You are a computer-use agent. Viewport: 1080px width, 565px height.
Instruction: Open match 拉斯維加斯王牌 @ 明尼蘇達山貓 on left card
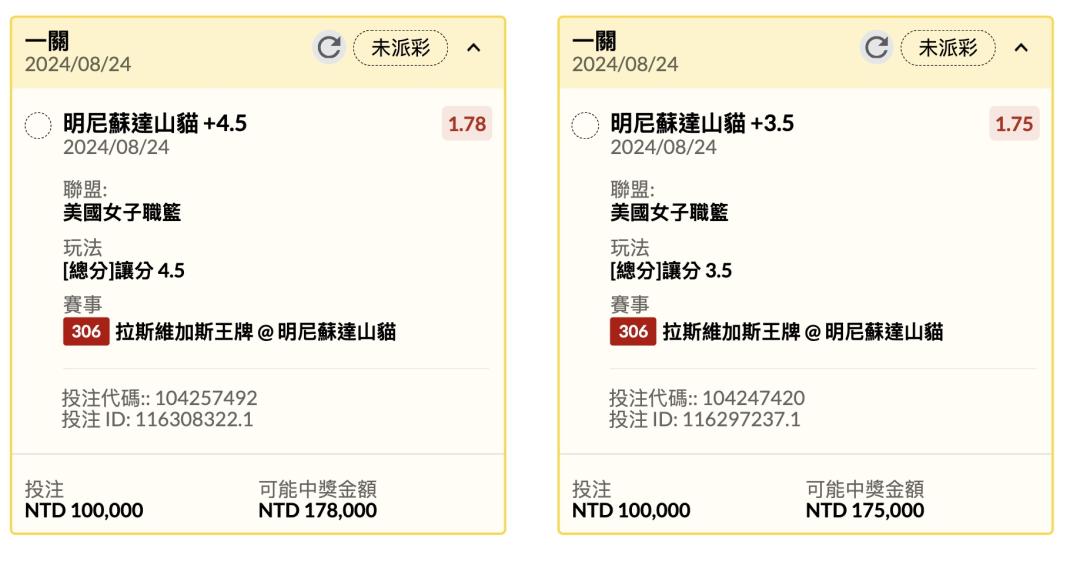pyautogui.click(x=256, y=332)
